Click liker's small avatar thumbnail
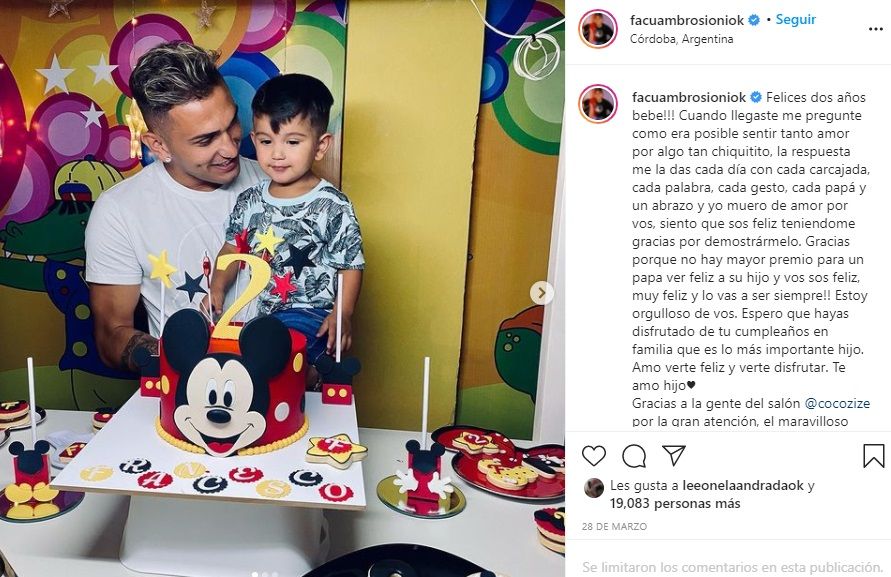Viewport: 891px width, 577px height. pyautogui.click(x=594, y=488)
